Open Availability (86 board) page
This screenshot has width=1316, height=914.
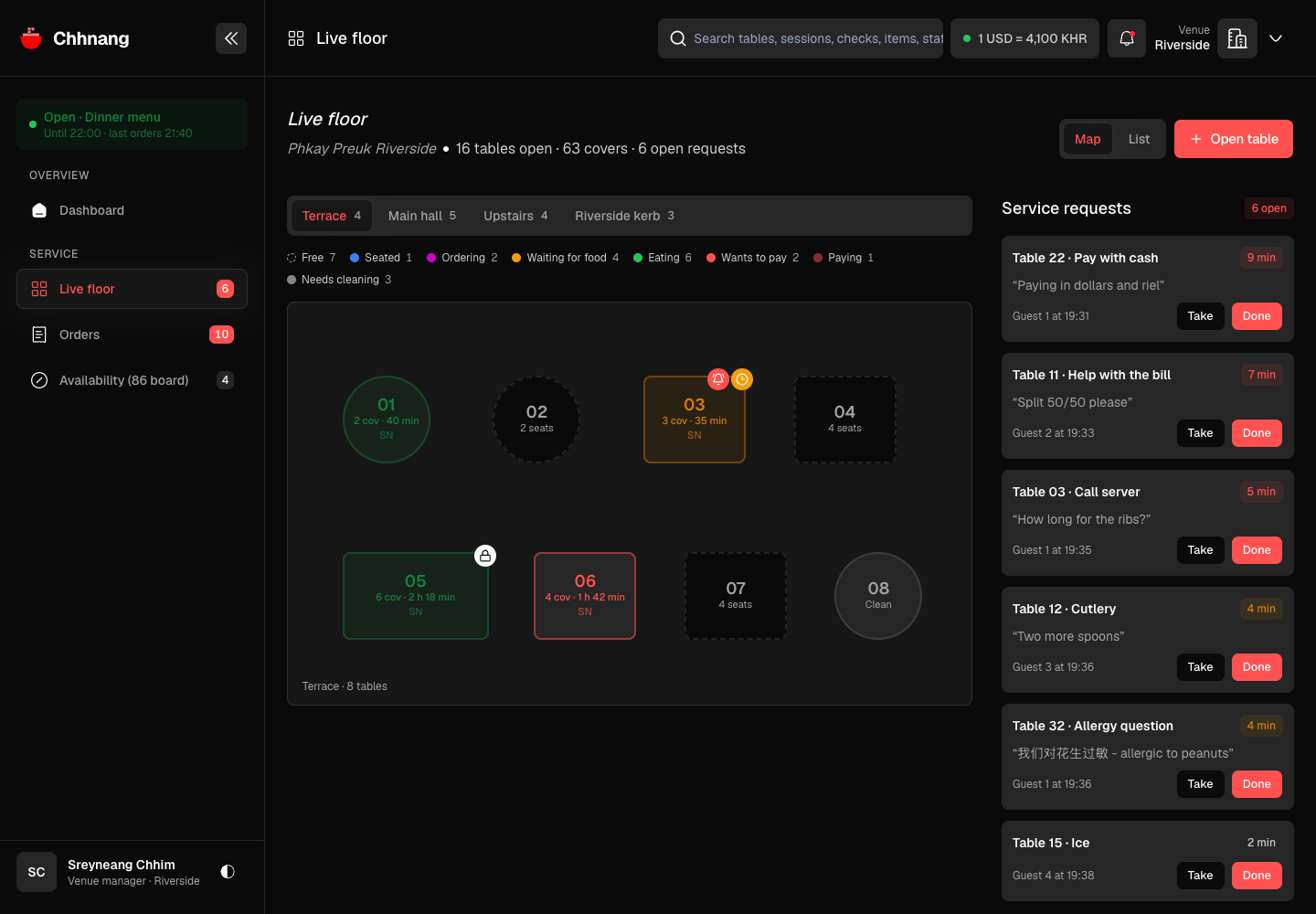132,380
